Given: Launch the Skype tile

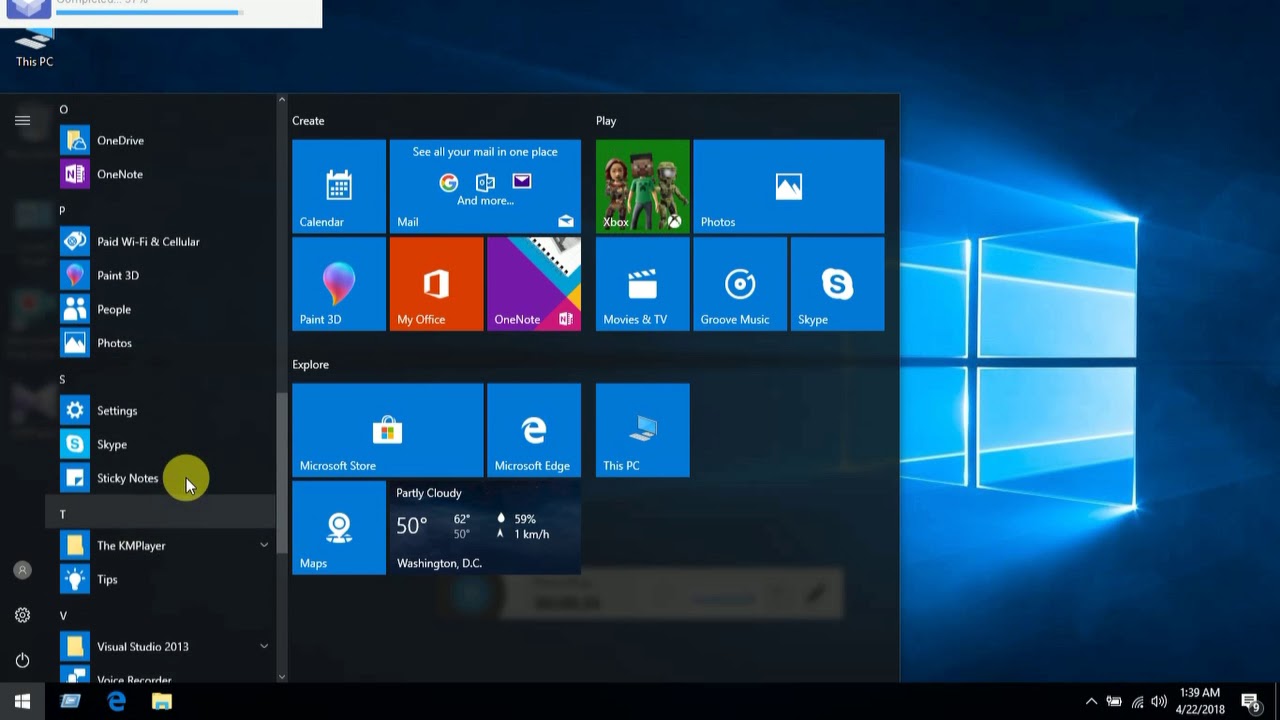Looking at the screenshot, I should [x=837, y=284].
